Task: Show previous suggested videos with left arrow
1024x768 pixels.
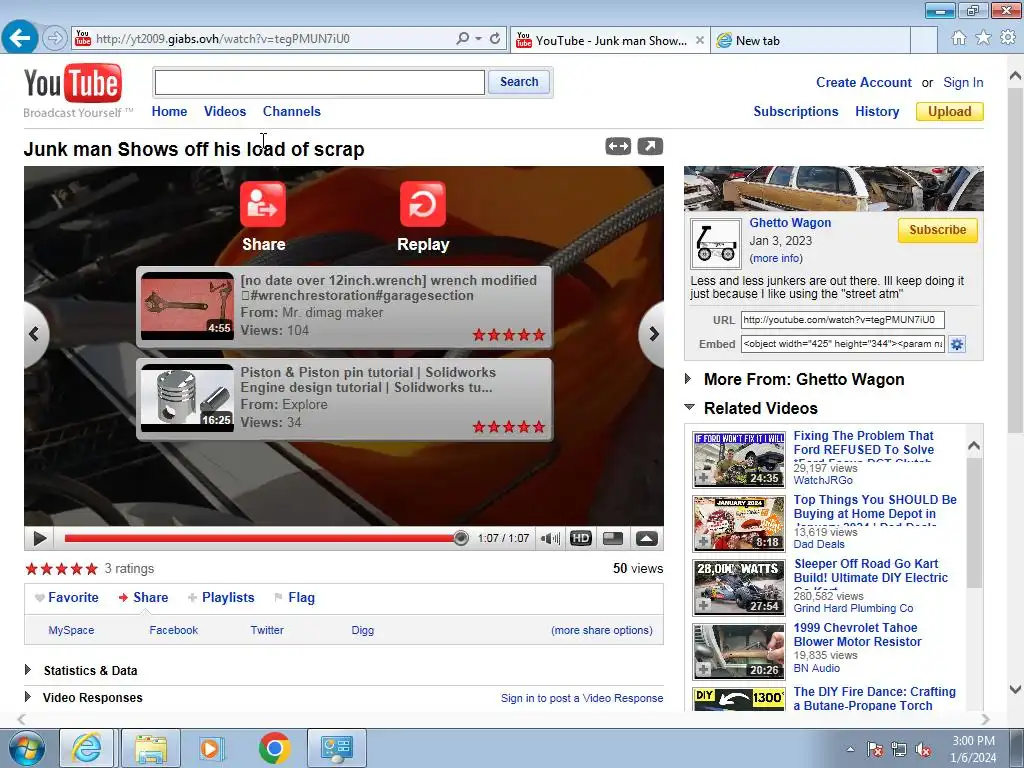Action: click(35, 334)
